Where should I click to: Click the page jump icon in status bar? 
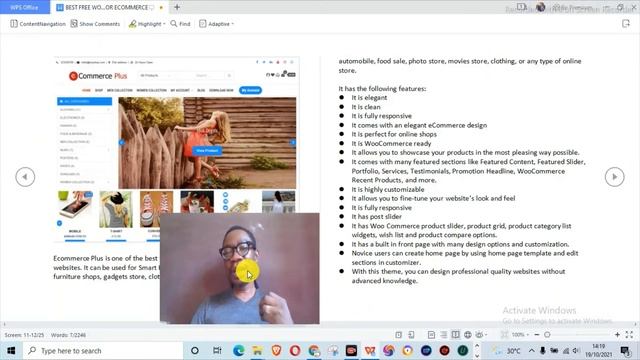(411, 335)
